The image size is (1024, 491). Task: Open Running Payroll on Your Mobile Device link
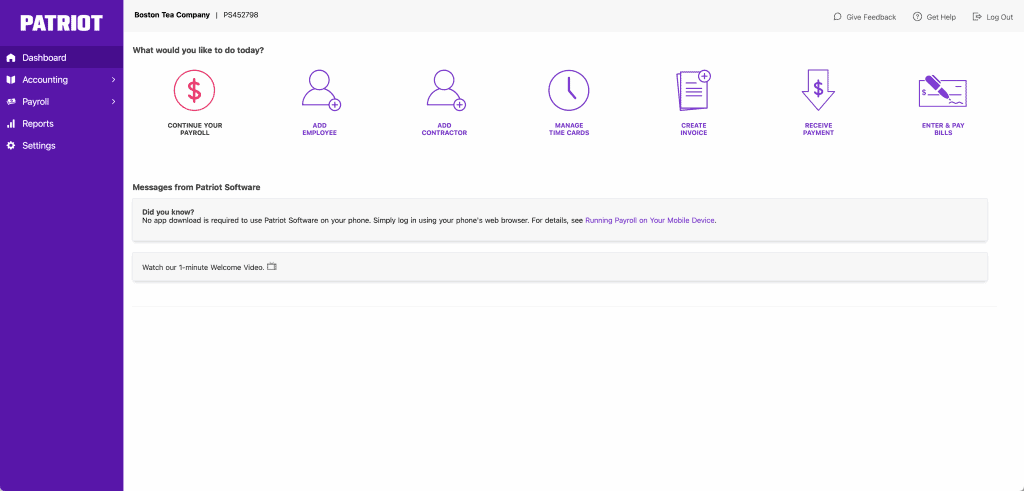[650, 221]
